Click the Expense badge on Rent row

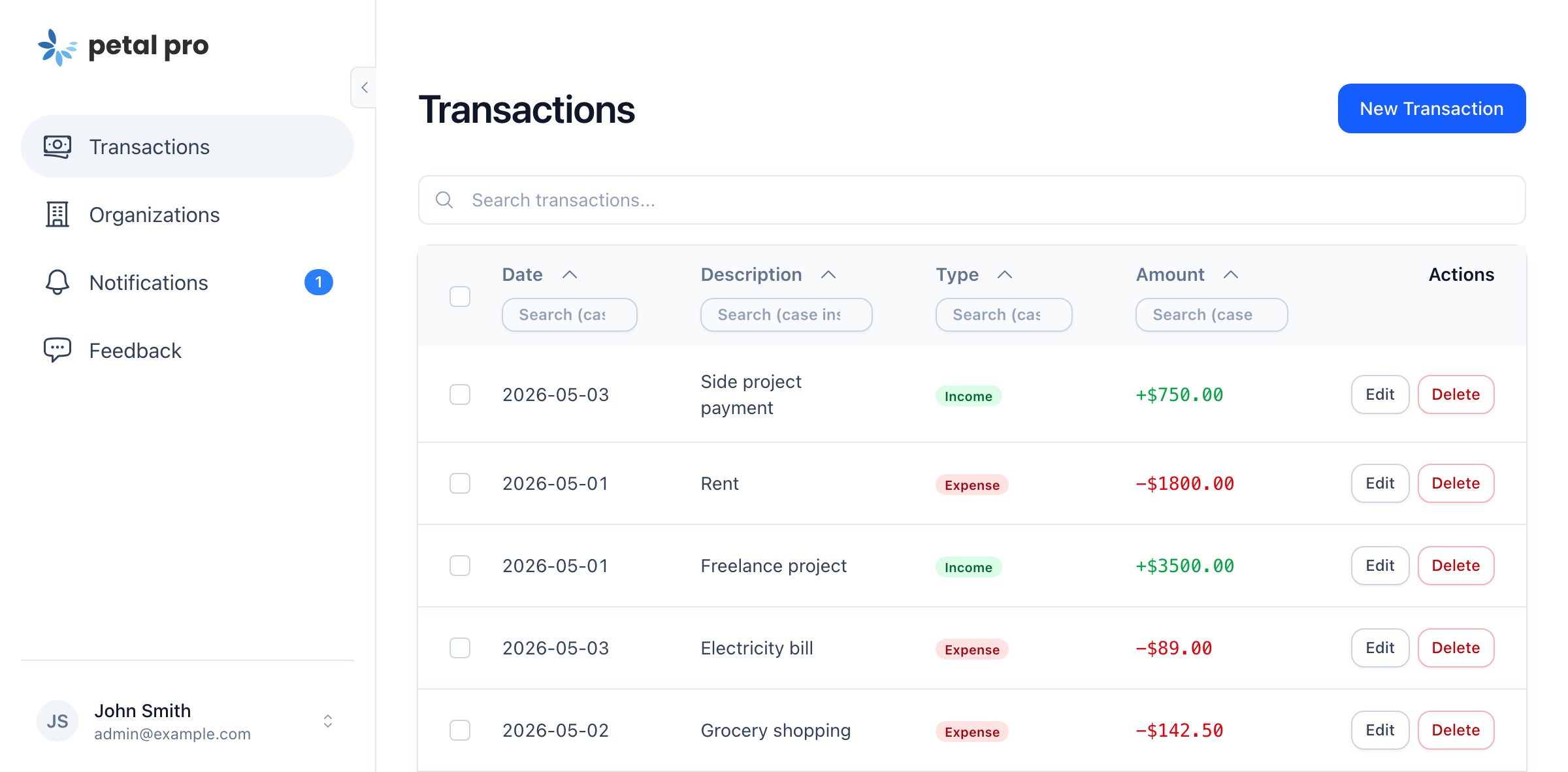[x=972, y=485]
